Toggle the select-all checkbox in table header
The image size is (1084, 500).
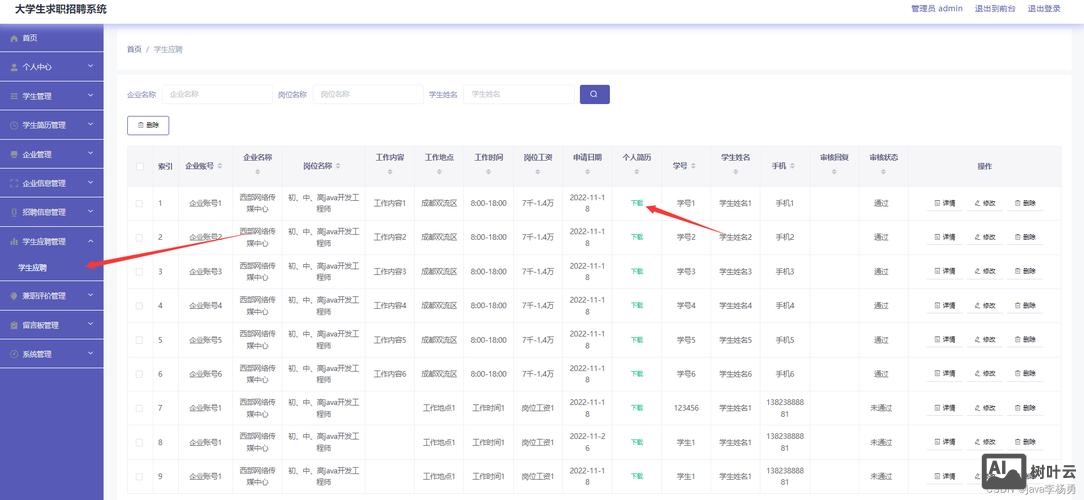click(x=139, y=166)
